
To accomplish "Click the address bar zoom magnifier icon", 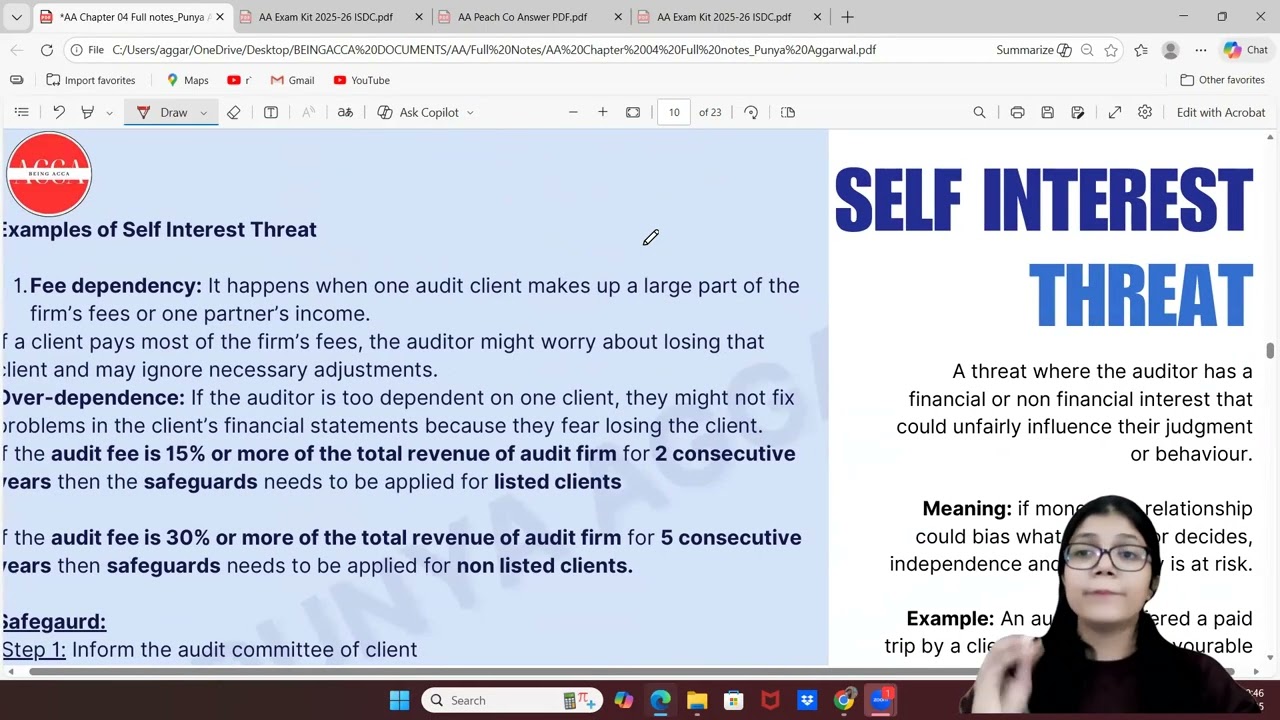I will pyautogui.click(x=1087, y=50).
